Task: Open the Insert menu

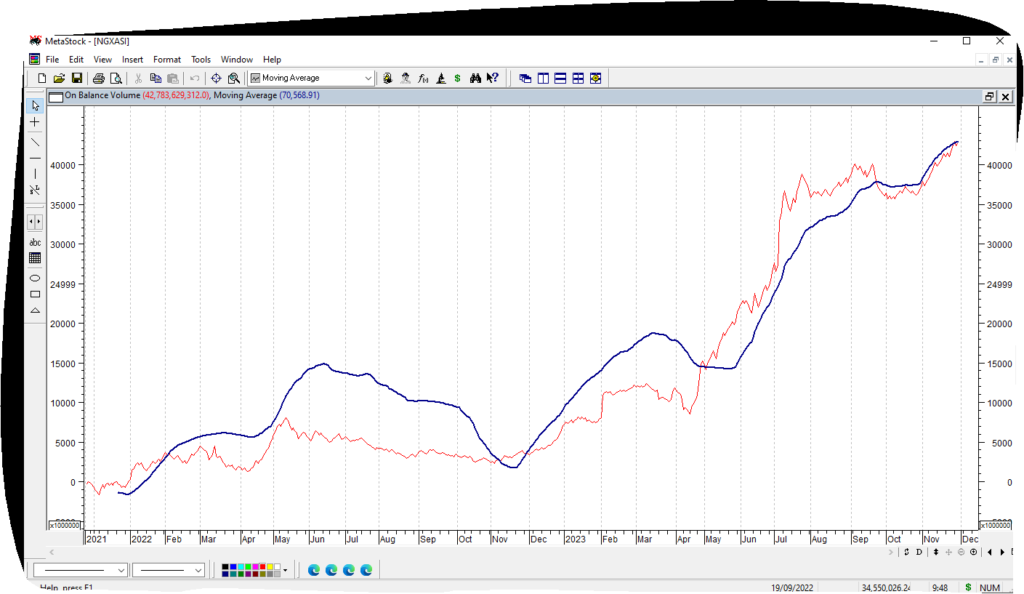Action: [x=132, y=60]
